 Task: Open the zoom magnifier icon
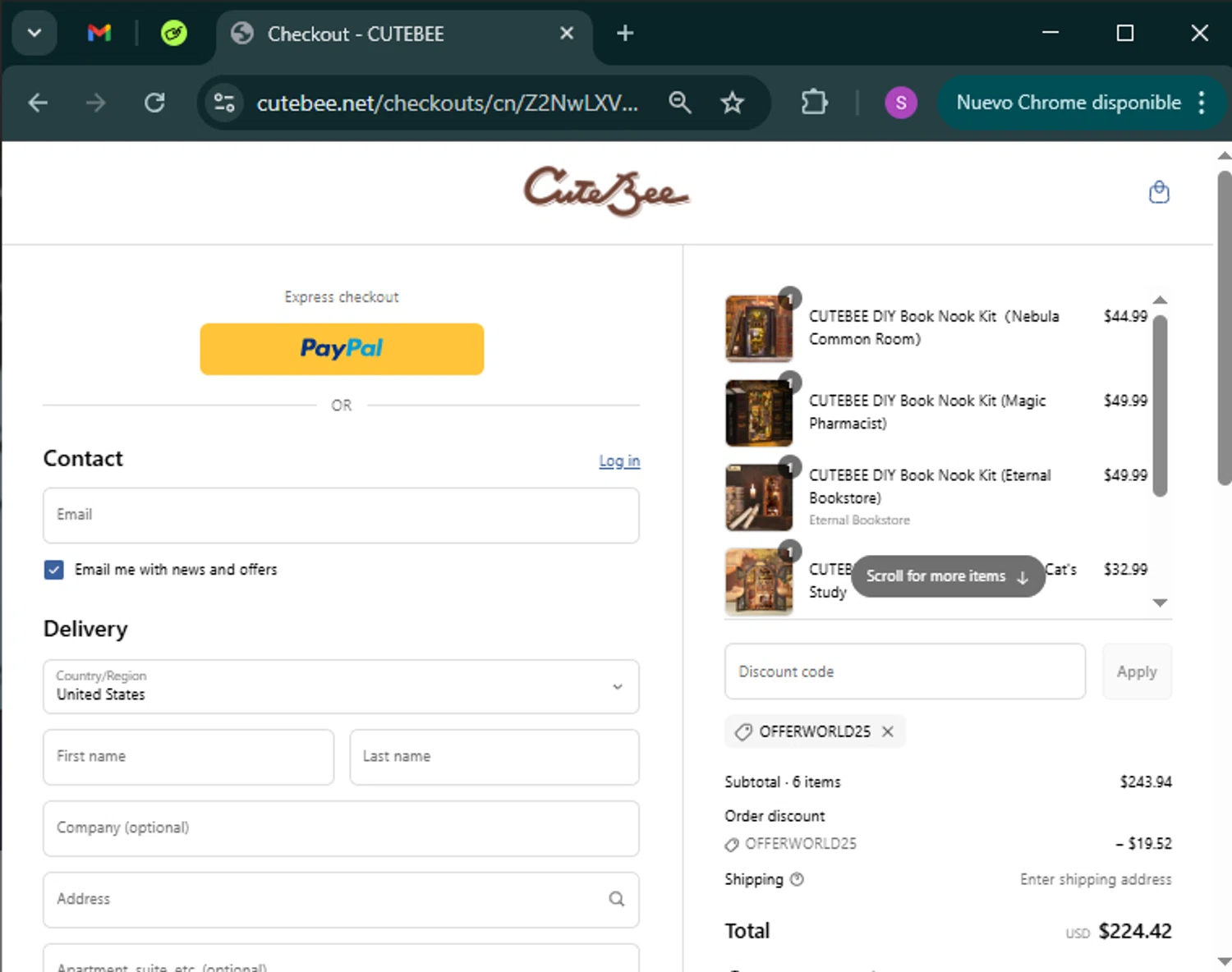pyautogui.click(x=679, y=103)
